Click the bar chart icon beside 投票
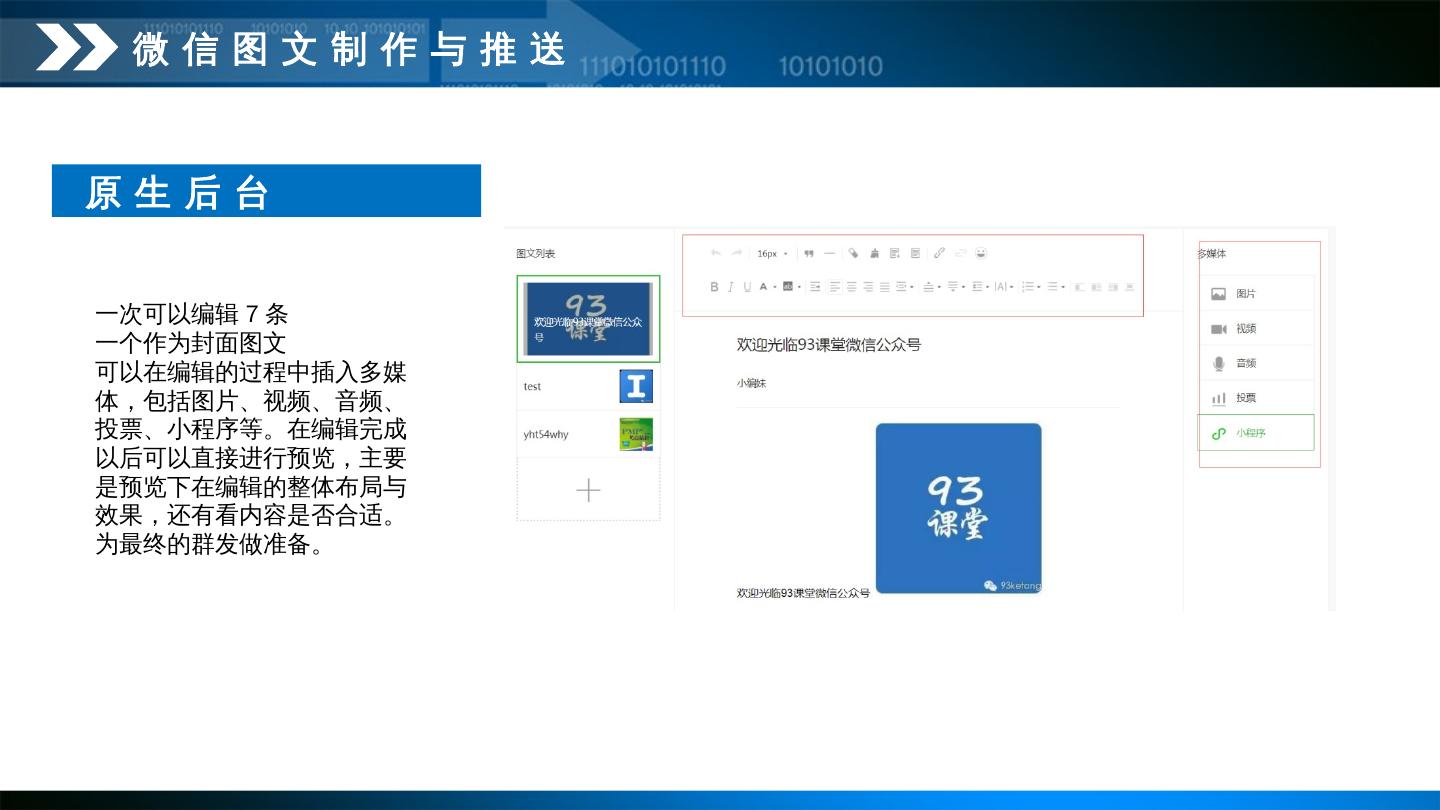 pyautogui.click(x=1218, y=398)
